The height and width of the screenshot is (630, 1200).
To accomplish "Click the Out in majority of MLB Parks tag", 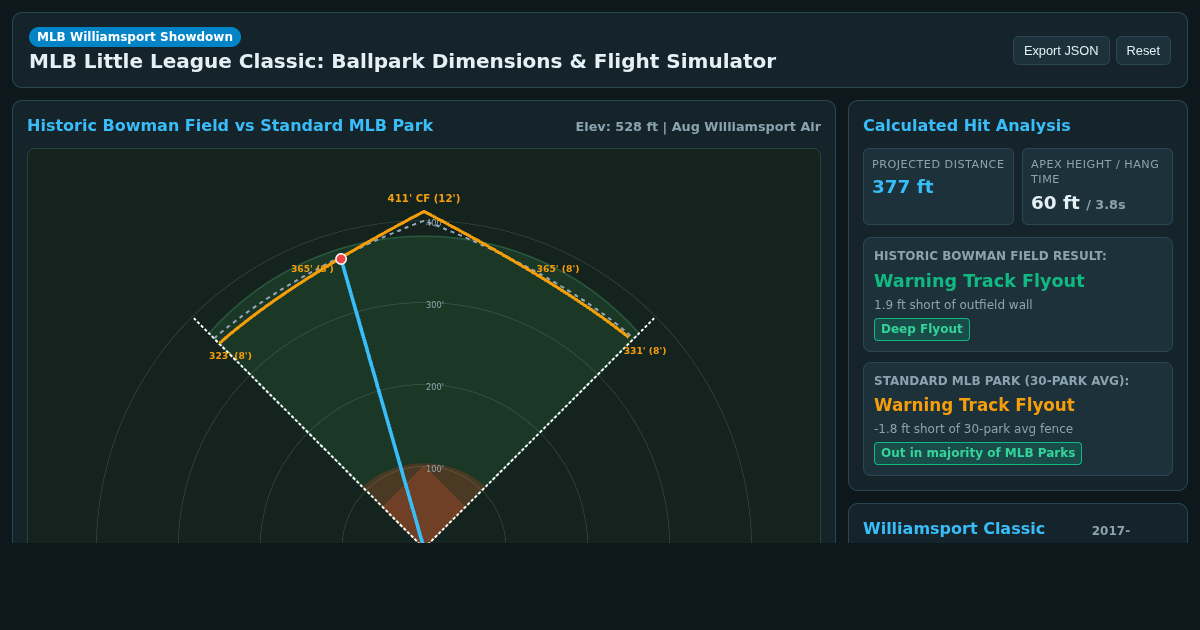I will [978, 453].
